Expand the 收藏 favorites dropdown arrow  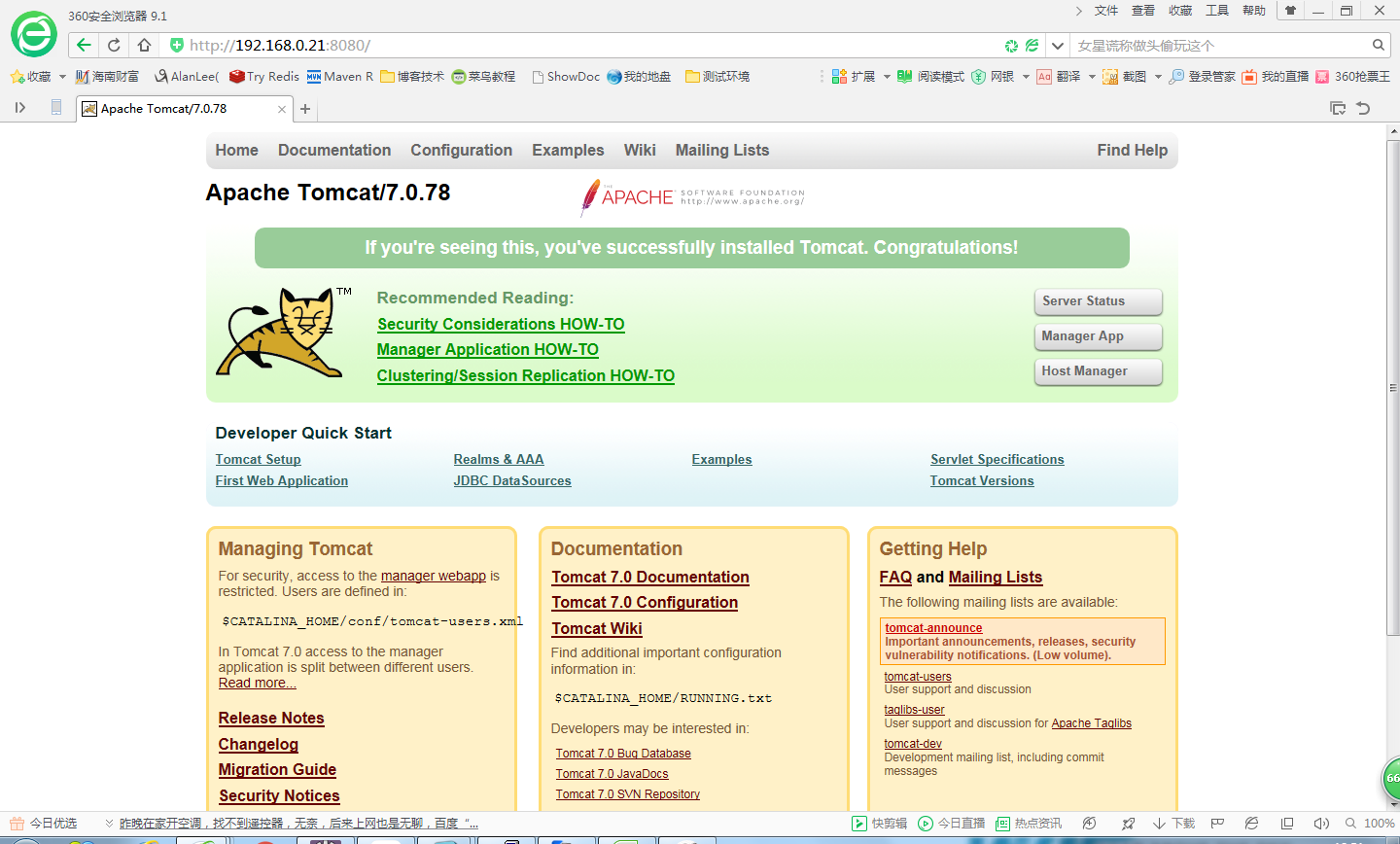tap(62, 77)
